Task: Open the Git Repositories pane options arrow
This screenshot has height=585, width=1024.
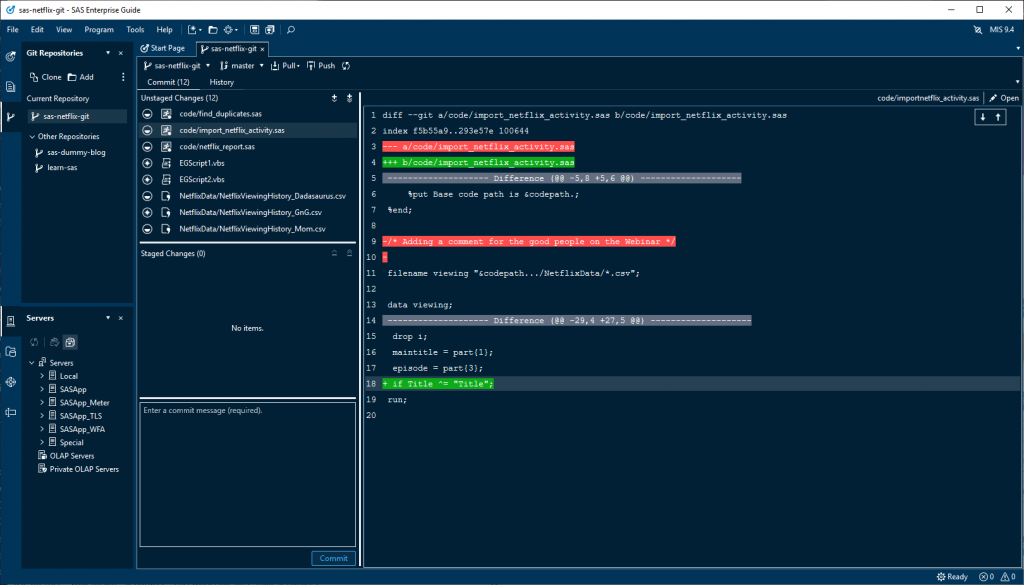Action: (x=108, y=53)
